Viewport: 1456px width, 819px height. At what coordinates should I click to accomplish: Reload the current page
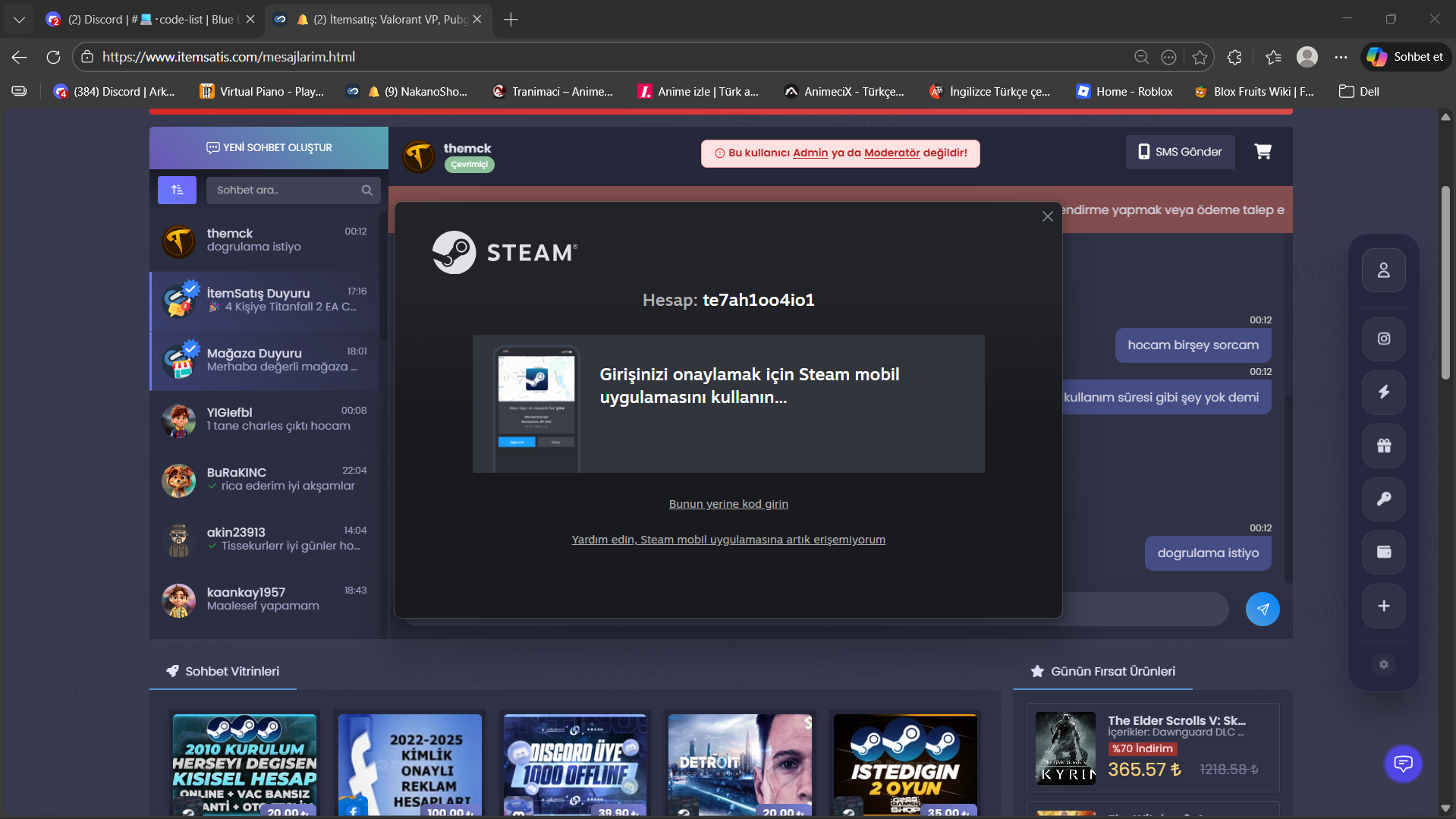53,57
